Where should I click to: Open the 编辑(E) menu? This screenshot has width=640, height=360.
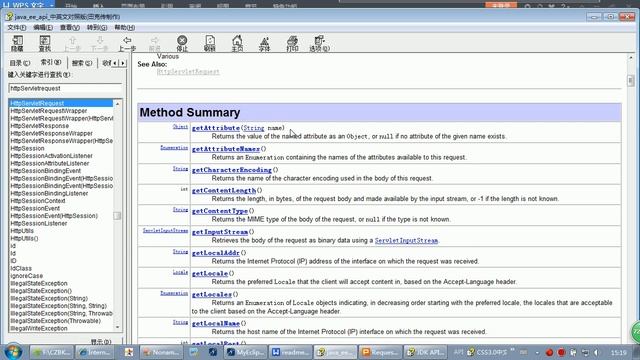(43, 27)
